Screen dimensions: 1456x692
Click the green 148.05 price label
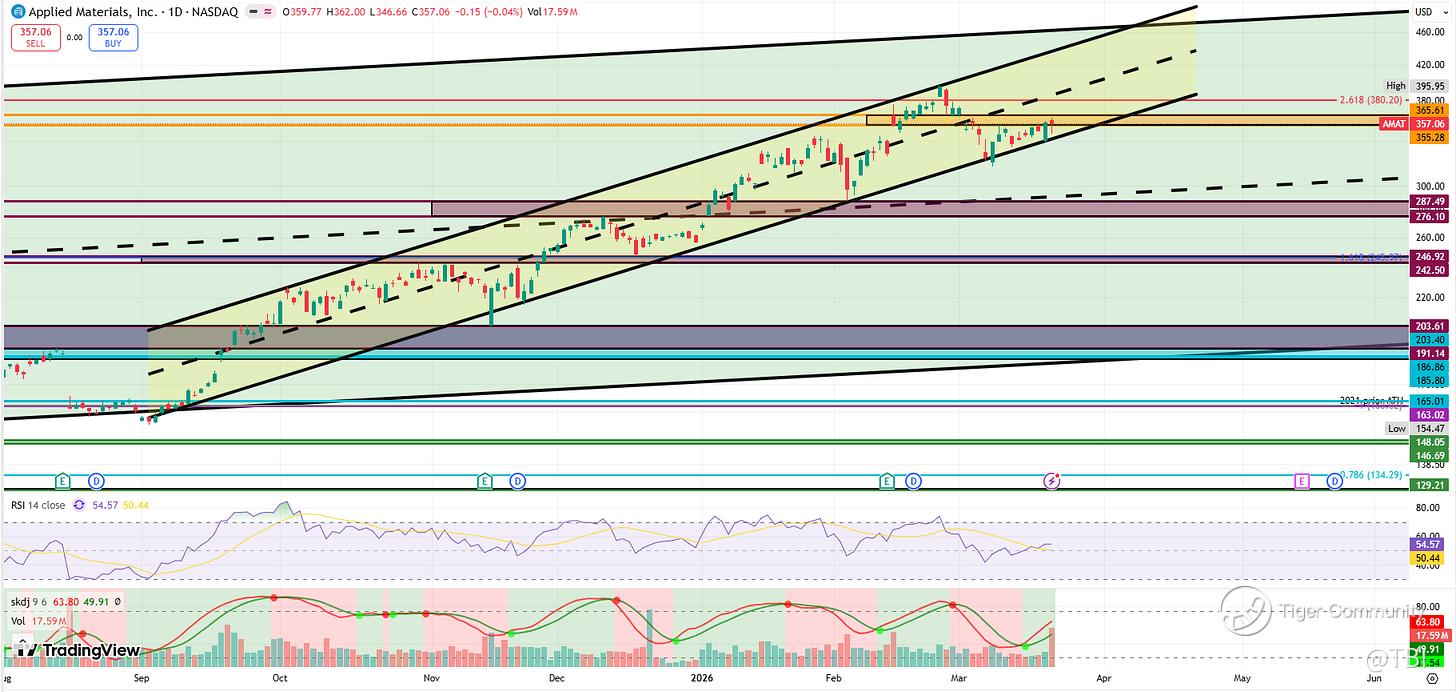(1430, 441)
